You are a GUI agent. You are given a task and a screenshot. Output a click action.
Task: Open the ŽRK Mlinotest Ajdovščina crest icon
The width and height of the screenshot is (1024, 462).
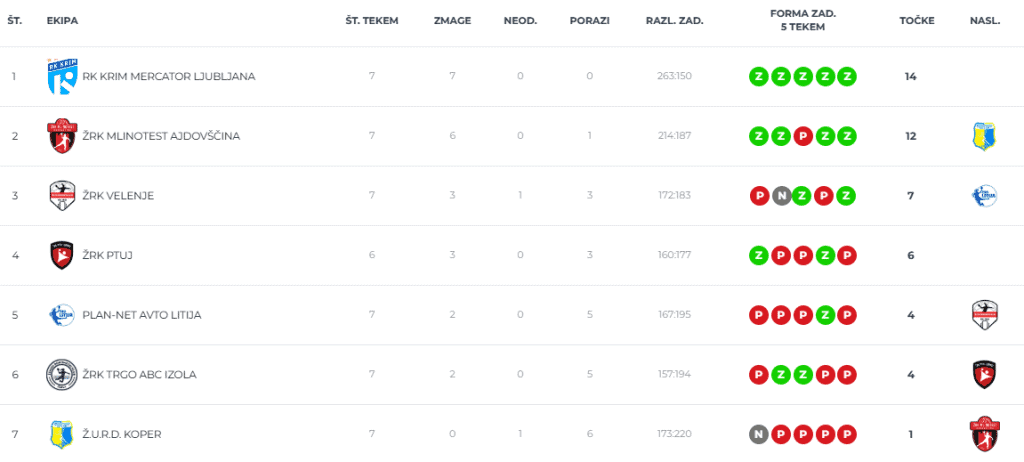tap(62, 136)
